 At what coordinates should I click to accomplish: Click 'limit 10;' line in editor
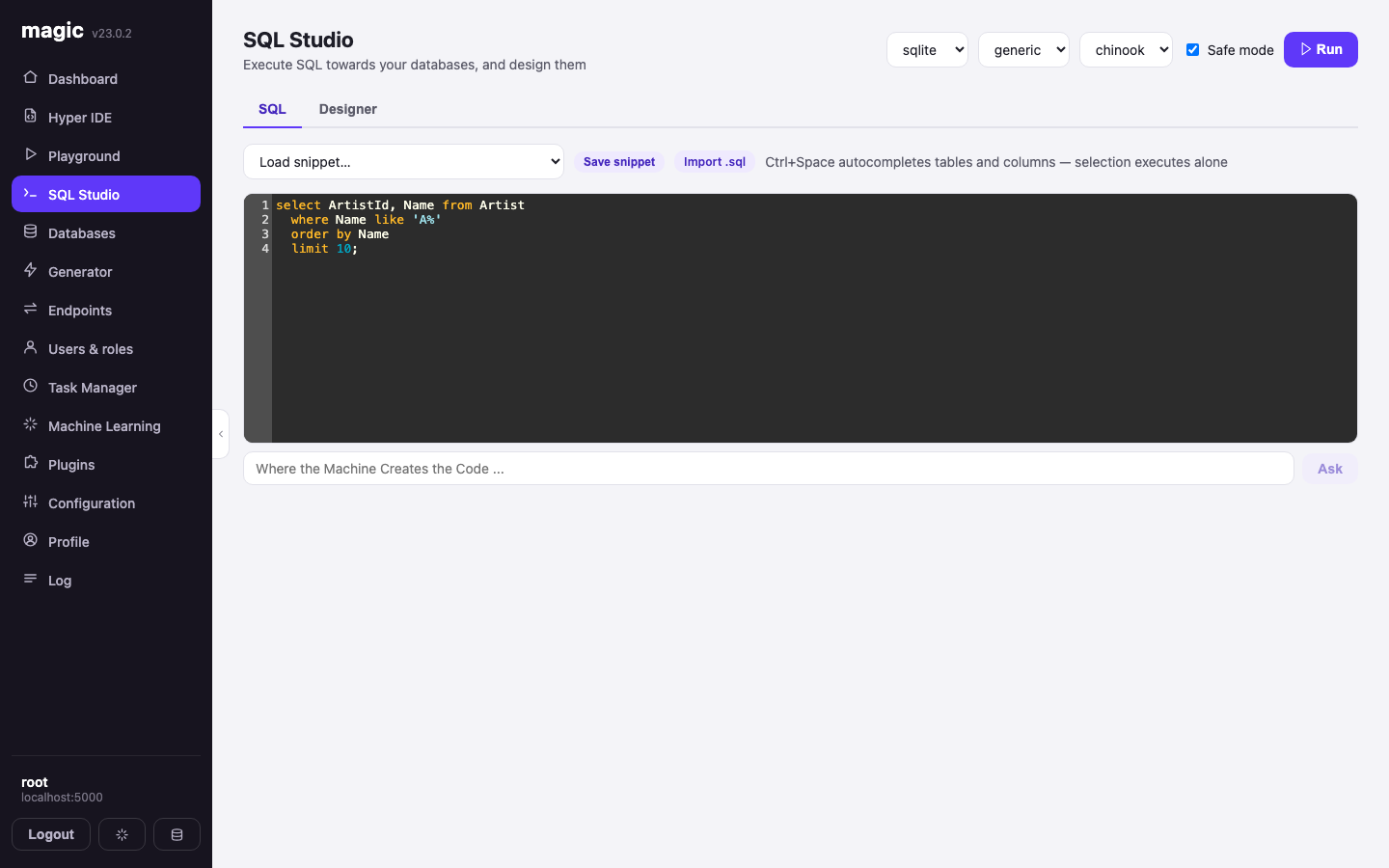[324, 249]
